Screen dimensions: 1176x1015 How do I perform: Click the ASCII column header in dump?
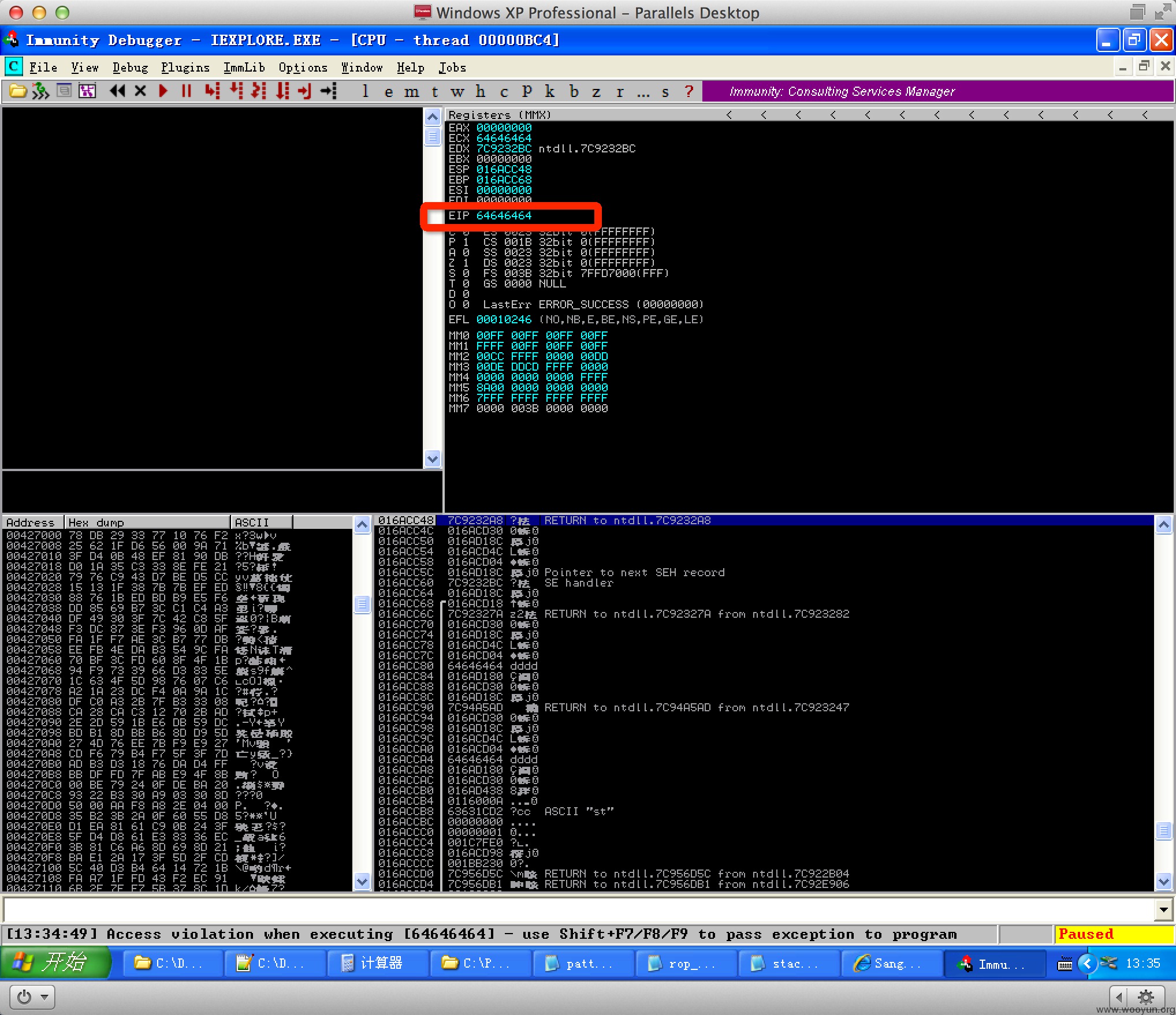click(x=261, y=523)
